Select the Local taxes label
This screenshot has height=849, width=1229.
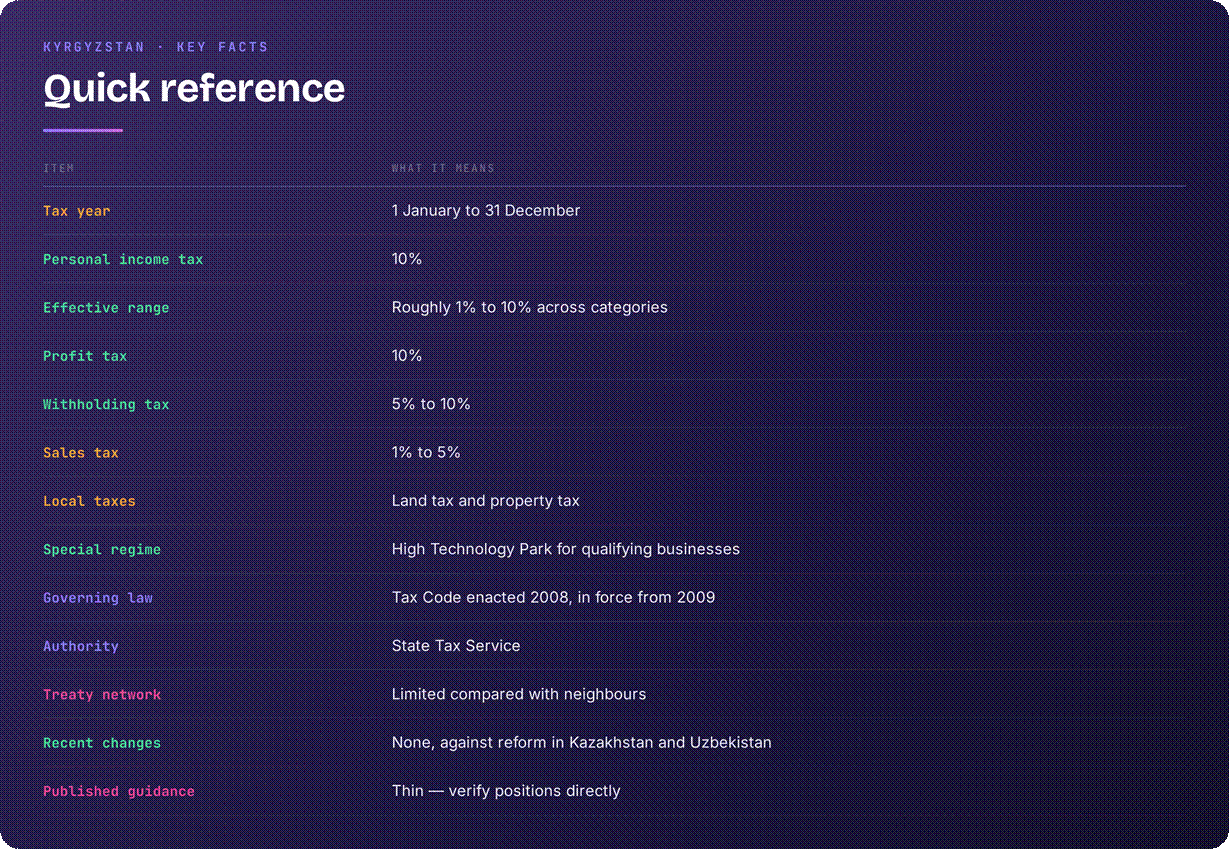[89, 501]
